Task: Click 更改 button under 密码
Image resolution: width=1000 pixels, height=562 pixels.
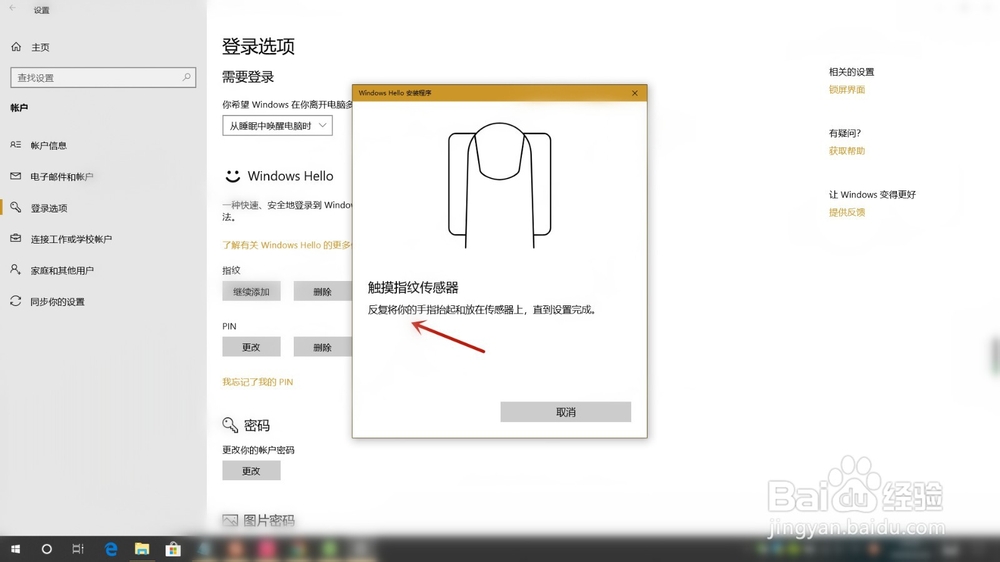Action: tap(251, 471)
